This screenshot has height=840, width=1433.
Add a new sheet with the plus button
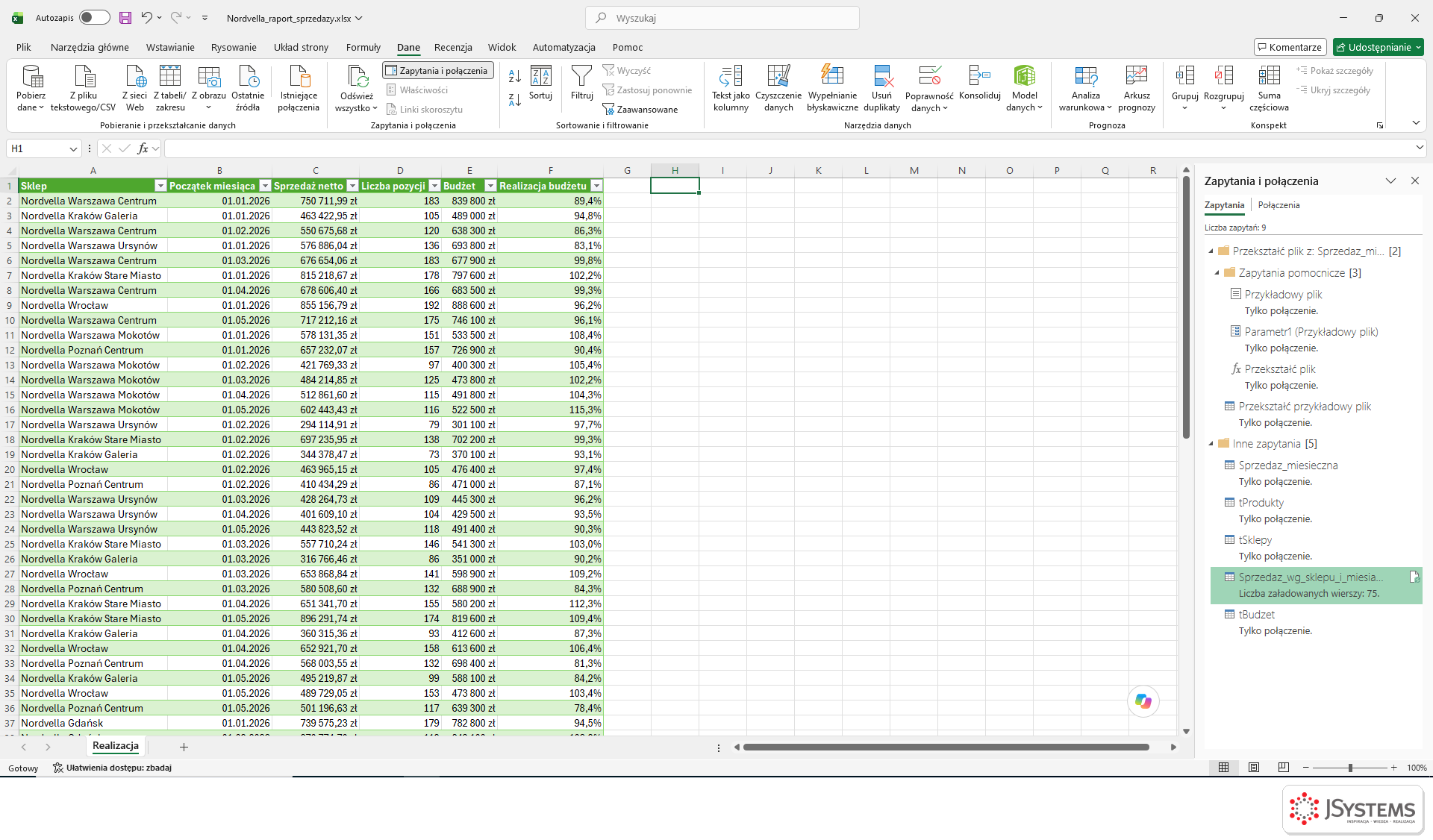coord(184,747)
